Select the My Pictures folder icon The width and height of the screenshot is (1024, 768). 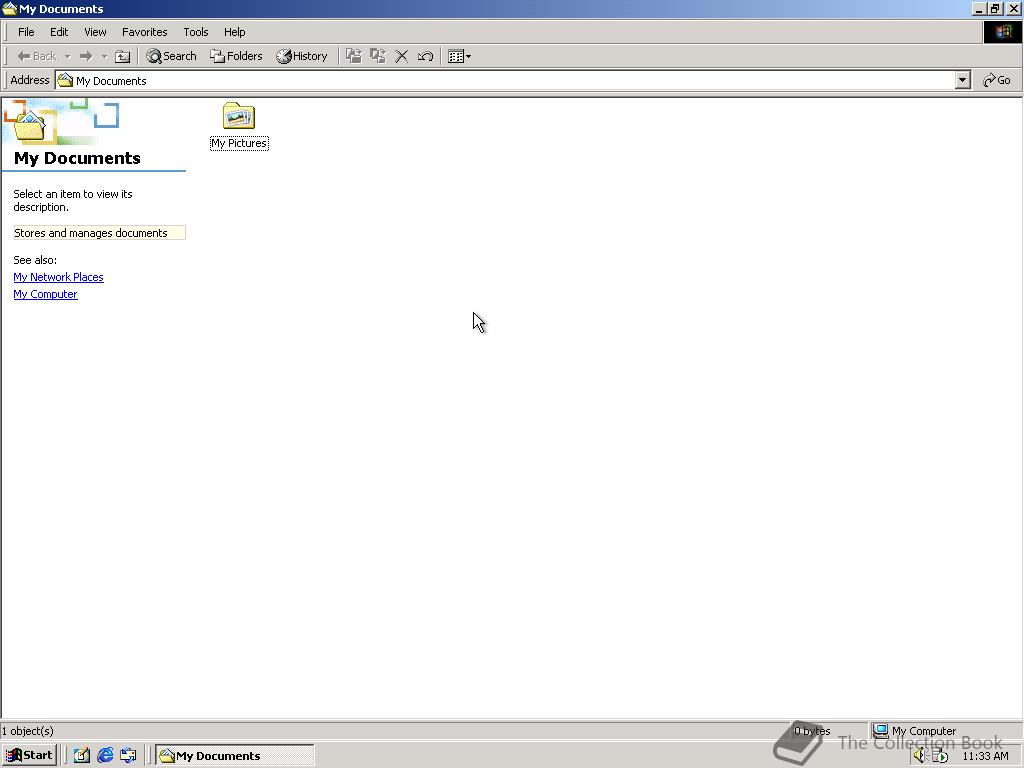pyautogui.click(x=239, y=116)
